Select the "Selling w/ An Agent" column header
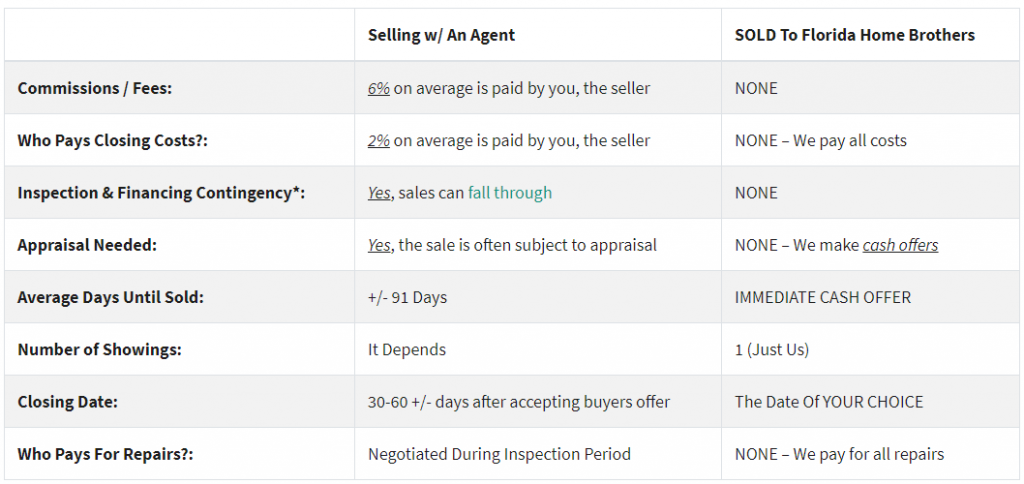This screenshot has width=1024, height=484. tap(441, 35)
